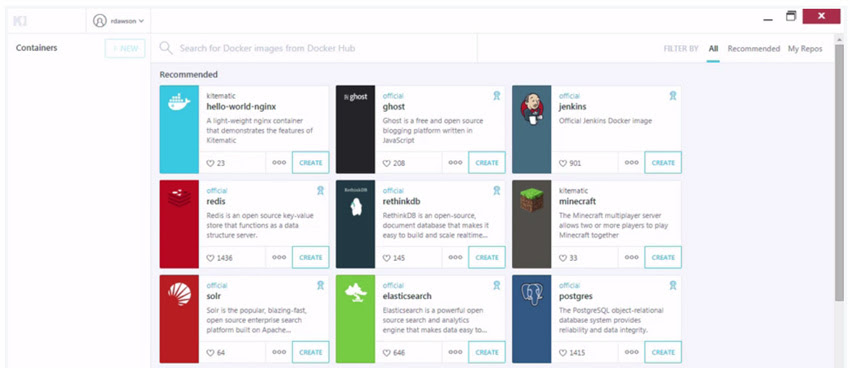The image size is (850, 368).
Task: Click the official badge icon on ghost
Action: 496,96
